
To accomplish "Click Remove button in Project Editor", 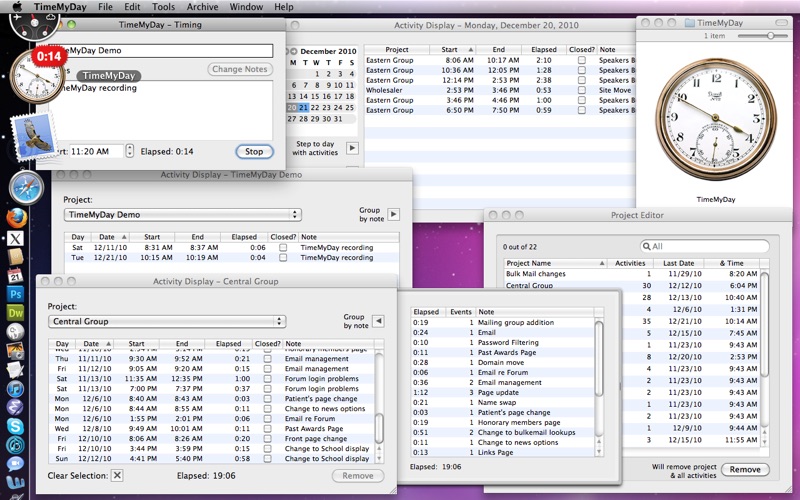I will coord(745,469).
